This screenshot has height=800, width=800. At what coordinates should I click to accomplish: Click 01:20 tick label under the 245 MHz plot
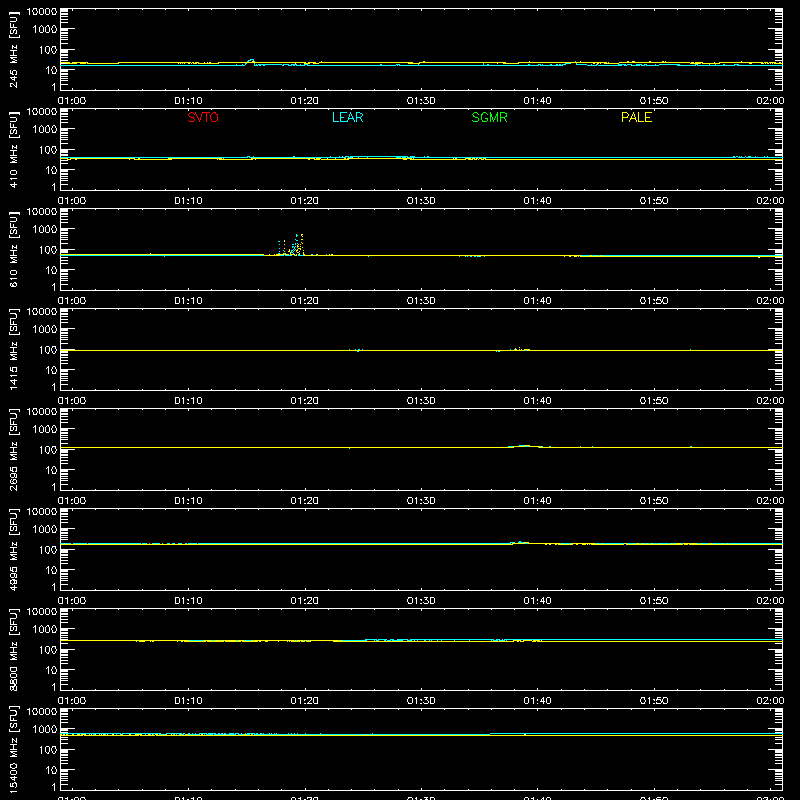pyautogui.click(x=305, y=101)
